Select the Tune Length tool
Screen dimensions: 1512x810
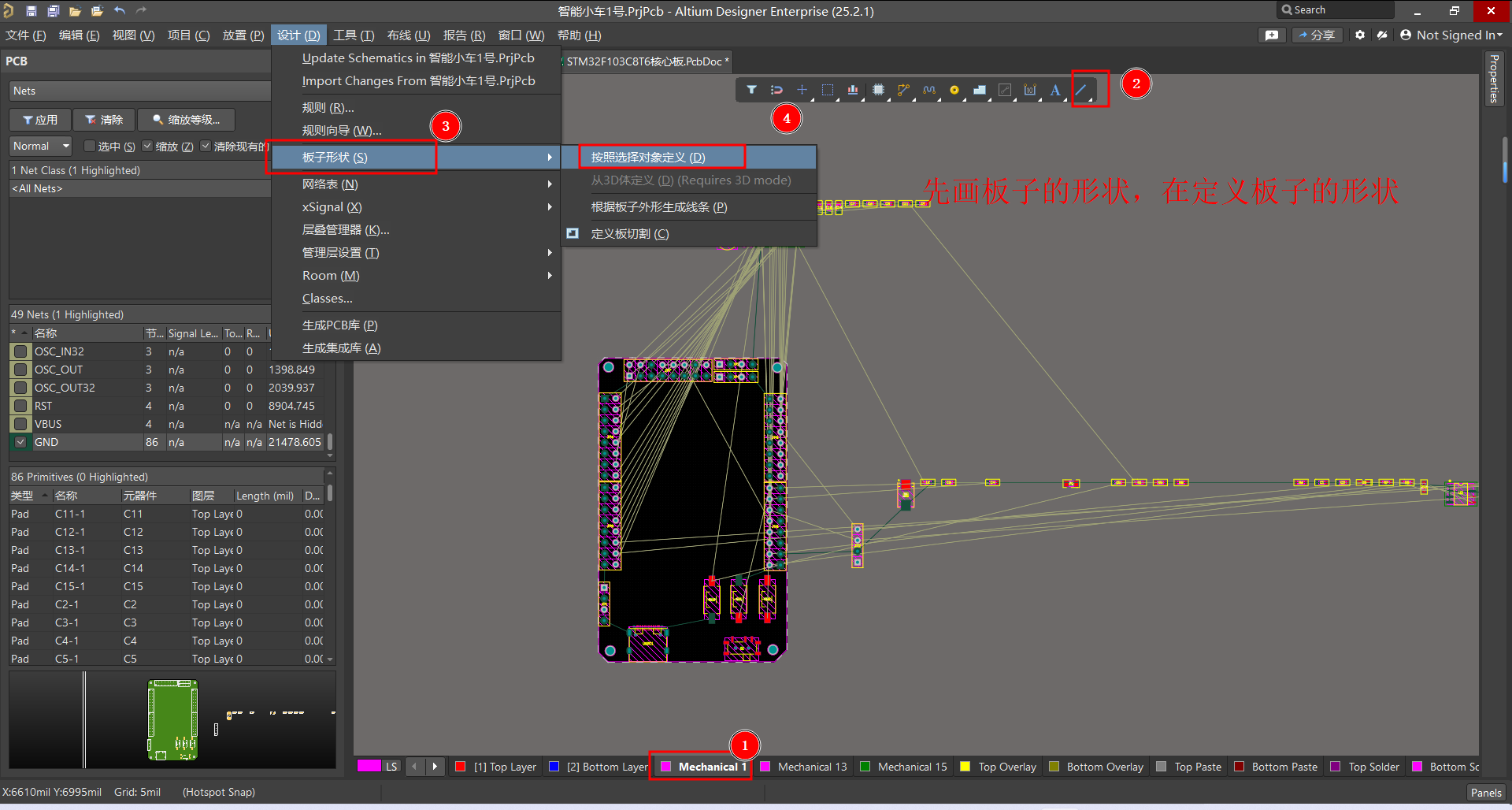tap(929, 90)
